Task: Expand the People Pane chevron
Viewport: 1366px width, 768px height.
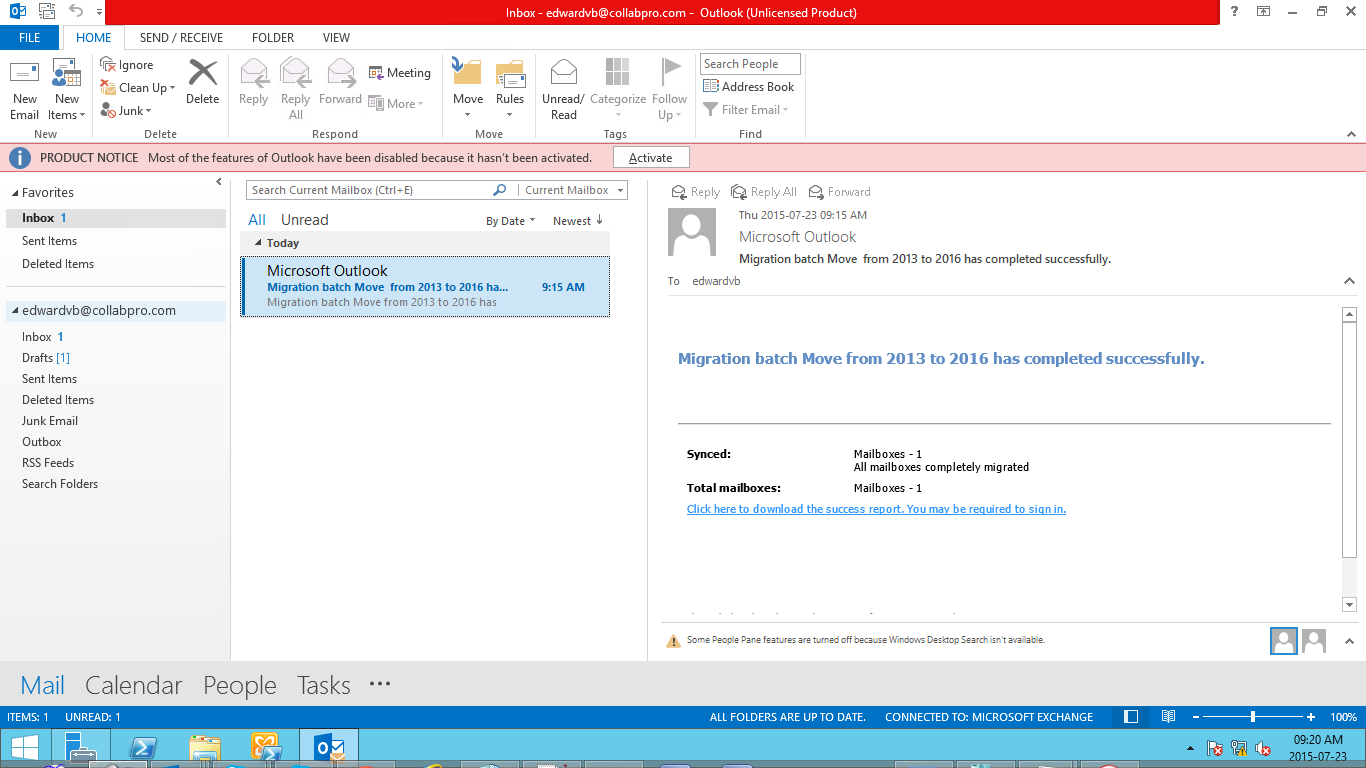Action: (1349, 641)
